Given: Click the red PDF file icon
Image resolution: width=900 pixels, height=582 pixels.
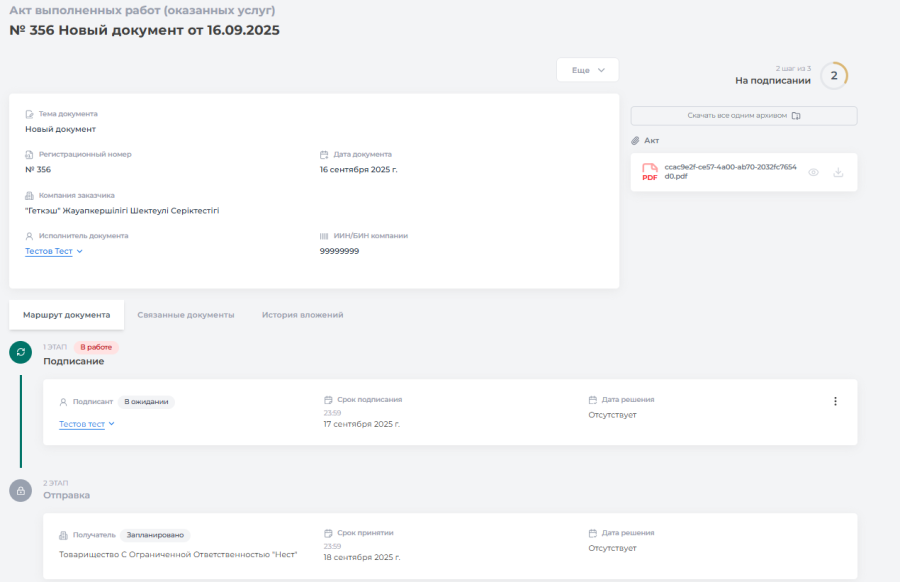Looking at the screenshot, I should click(x=650, y=172).
